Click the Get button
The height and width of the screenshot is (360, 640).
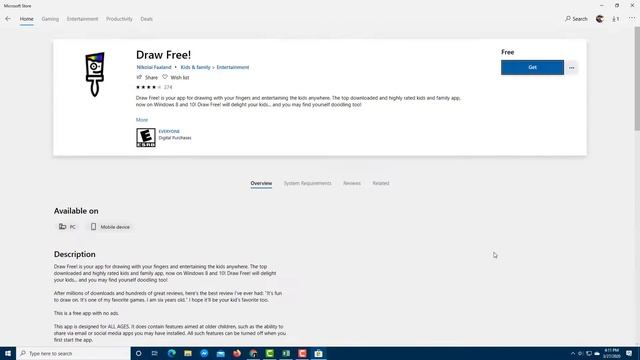point(532,67)
